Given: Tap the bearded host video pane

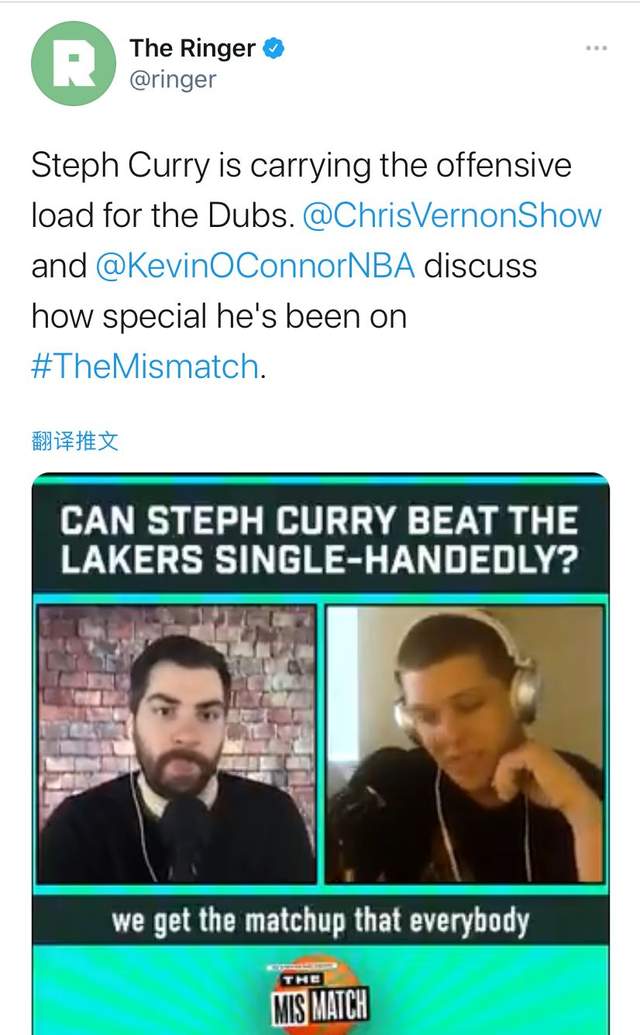Looking at the screenshot, I should [177, 745].
